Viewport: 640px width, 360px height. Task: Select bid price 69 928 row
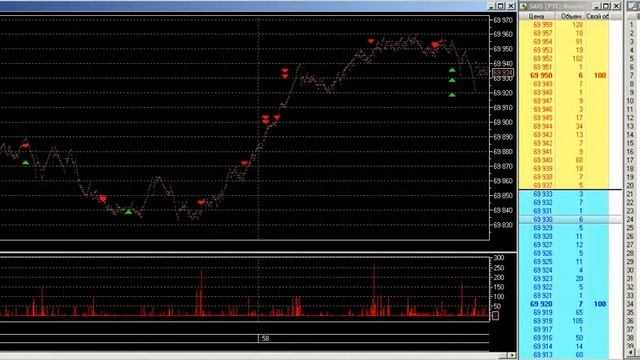pos(564,236)
